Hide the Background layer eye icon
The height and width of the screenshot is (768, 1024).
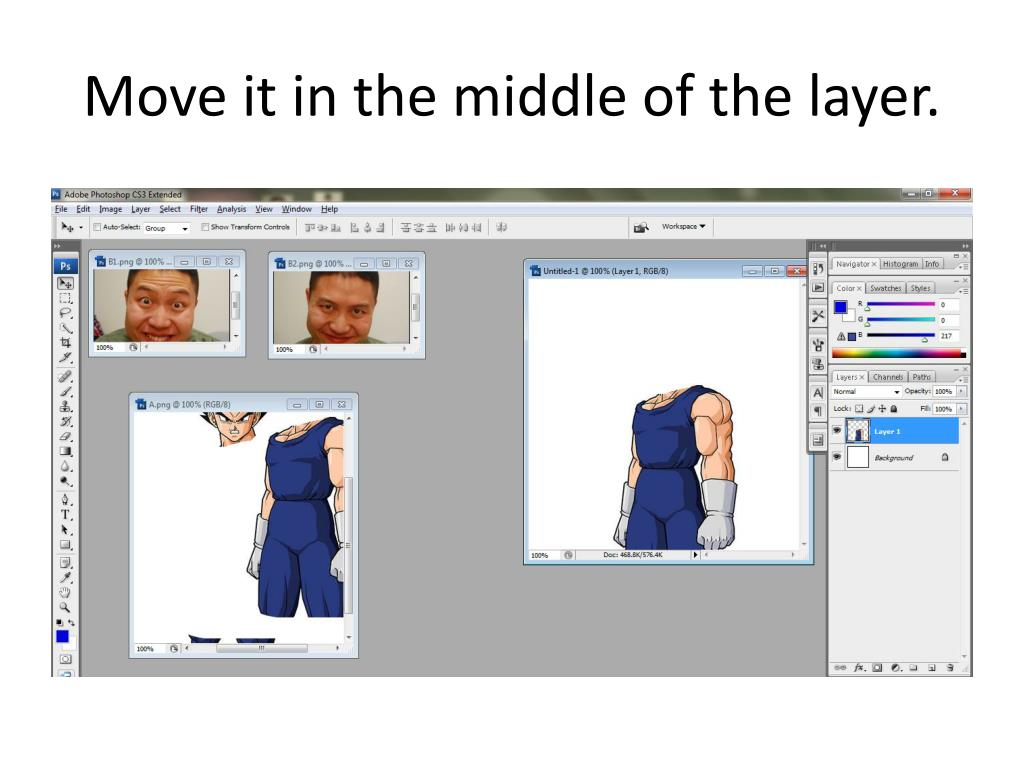[837, 457]
